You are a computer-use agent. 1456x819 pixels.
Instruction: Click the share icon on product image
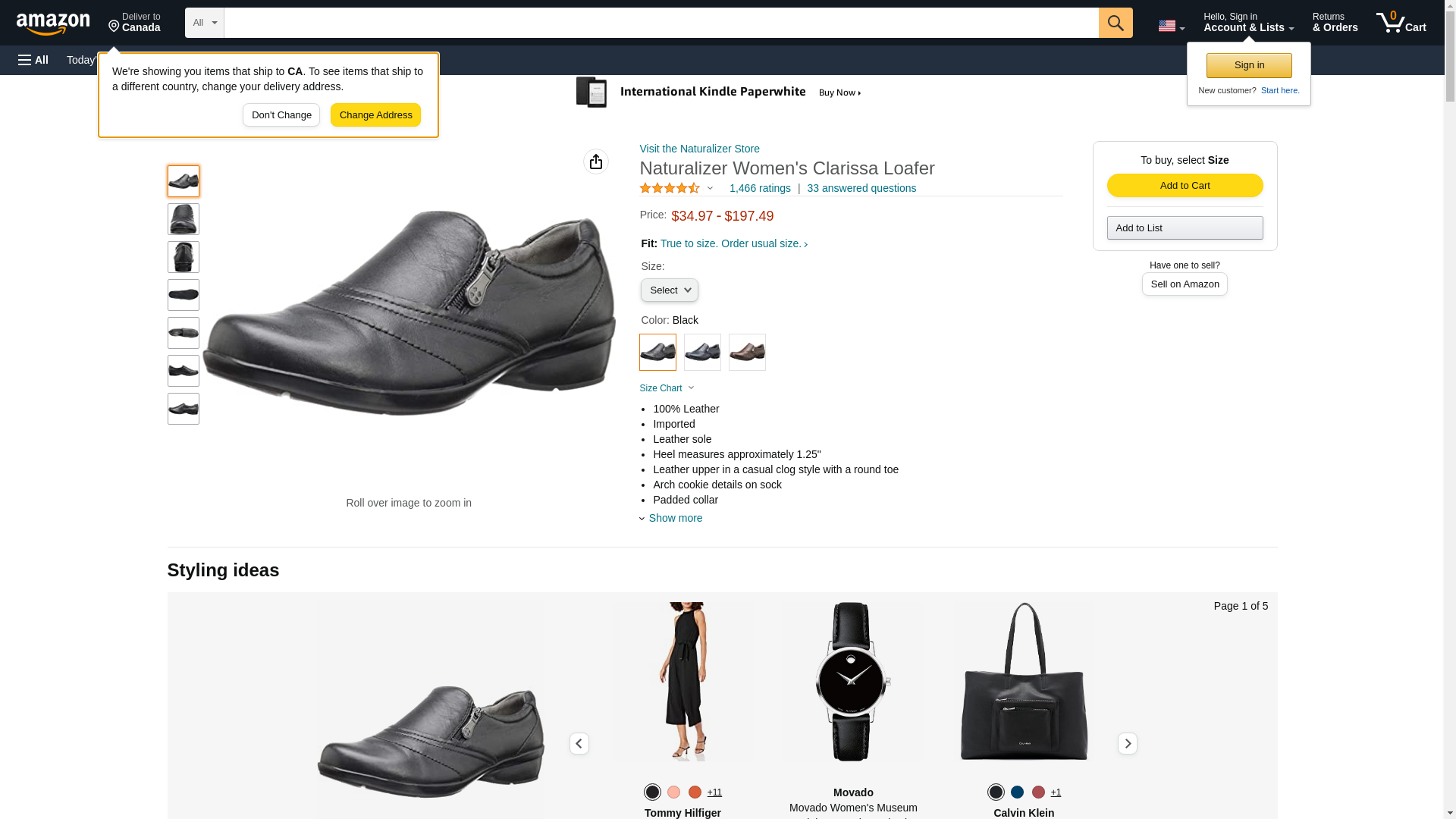click(595, 162)
